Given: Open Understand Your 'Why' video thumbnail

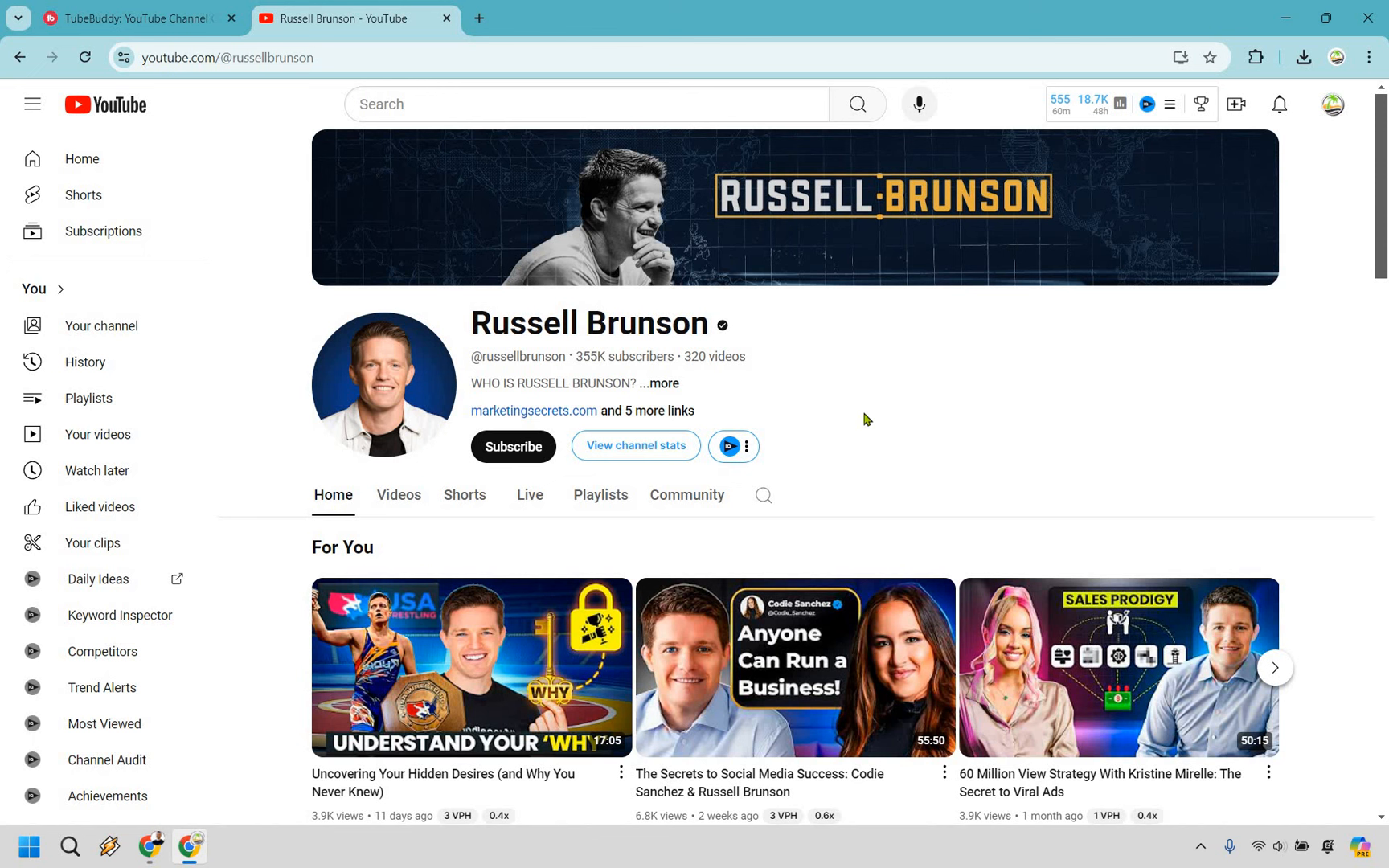Looking at the screenshot, I should [472, 668].
